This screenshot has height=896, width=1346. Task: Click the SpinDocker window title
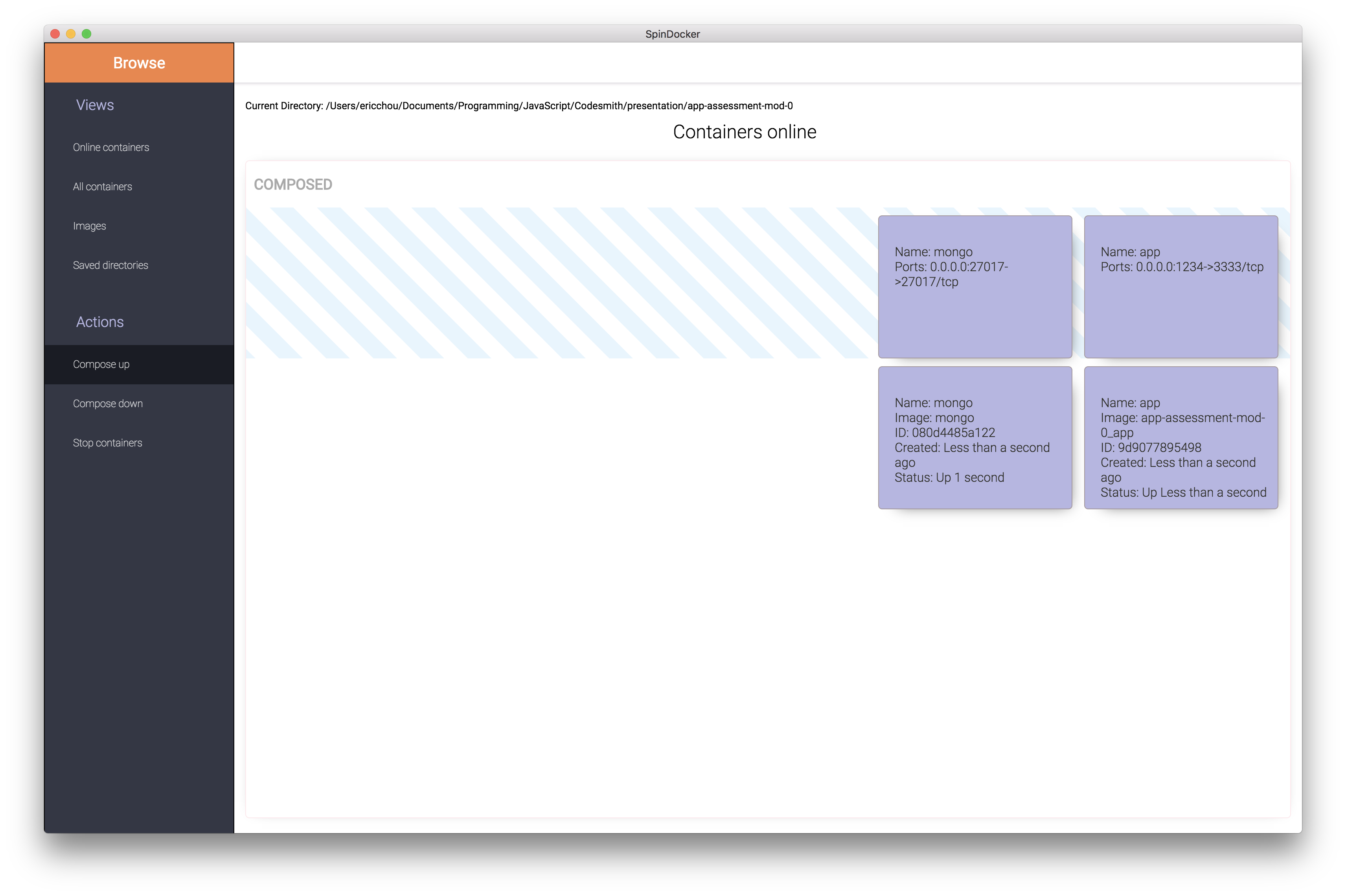point(672,34)
